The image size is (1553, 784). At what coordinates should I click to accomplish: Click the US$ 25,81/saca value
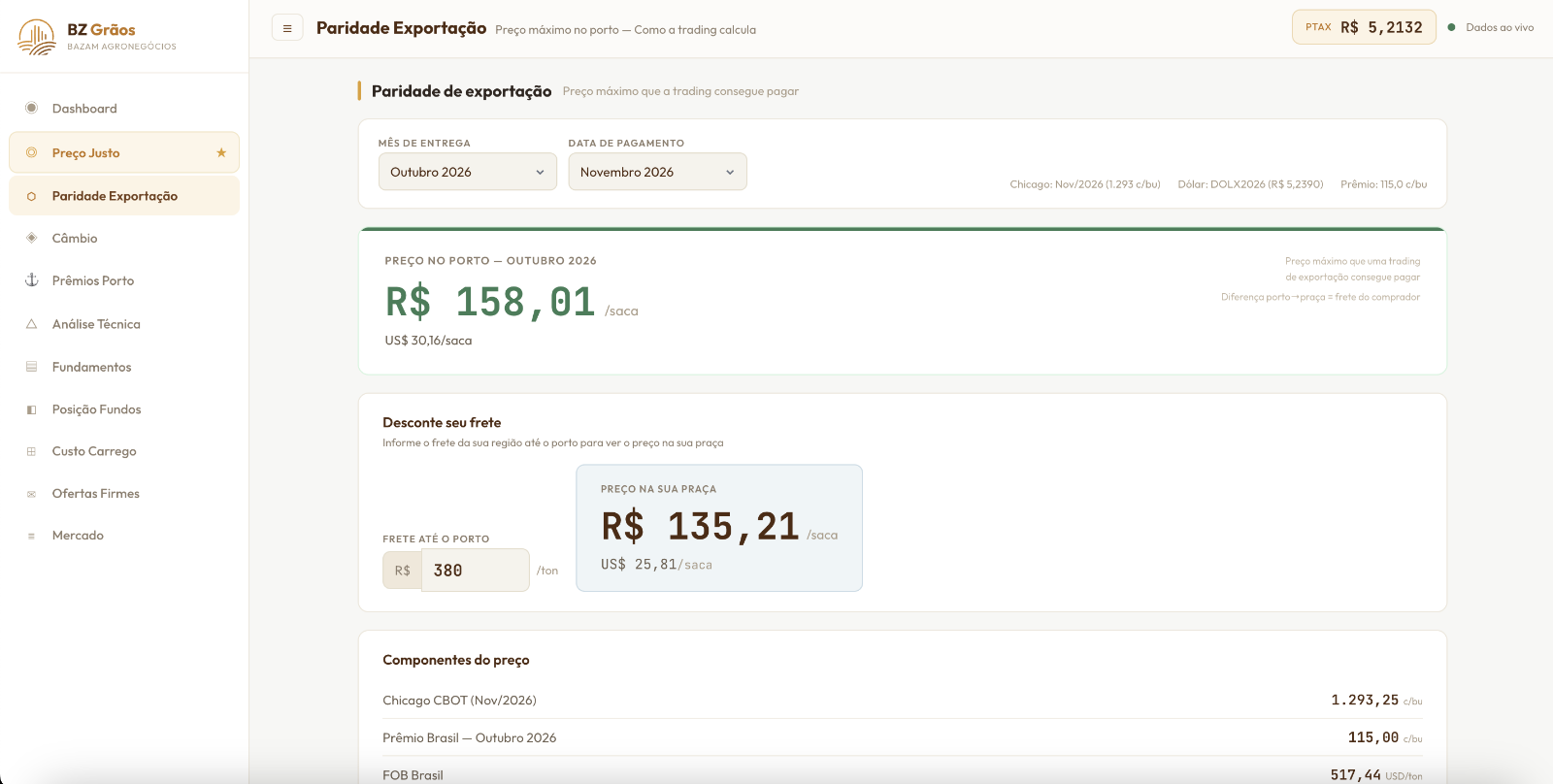656,565
